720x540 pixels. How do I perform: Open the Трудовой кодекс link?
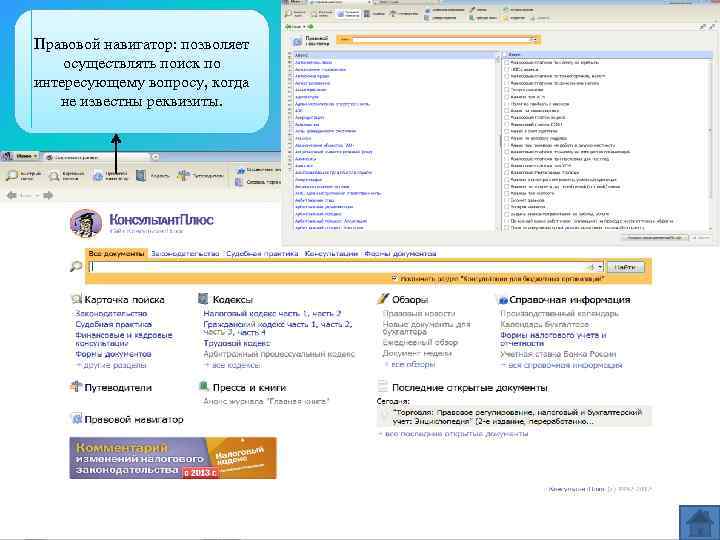pyautogui.click(x=236, y=343)
